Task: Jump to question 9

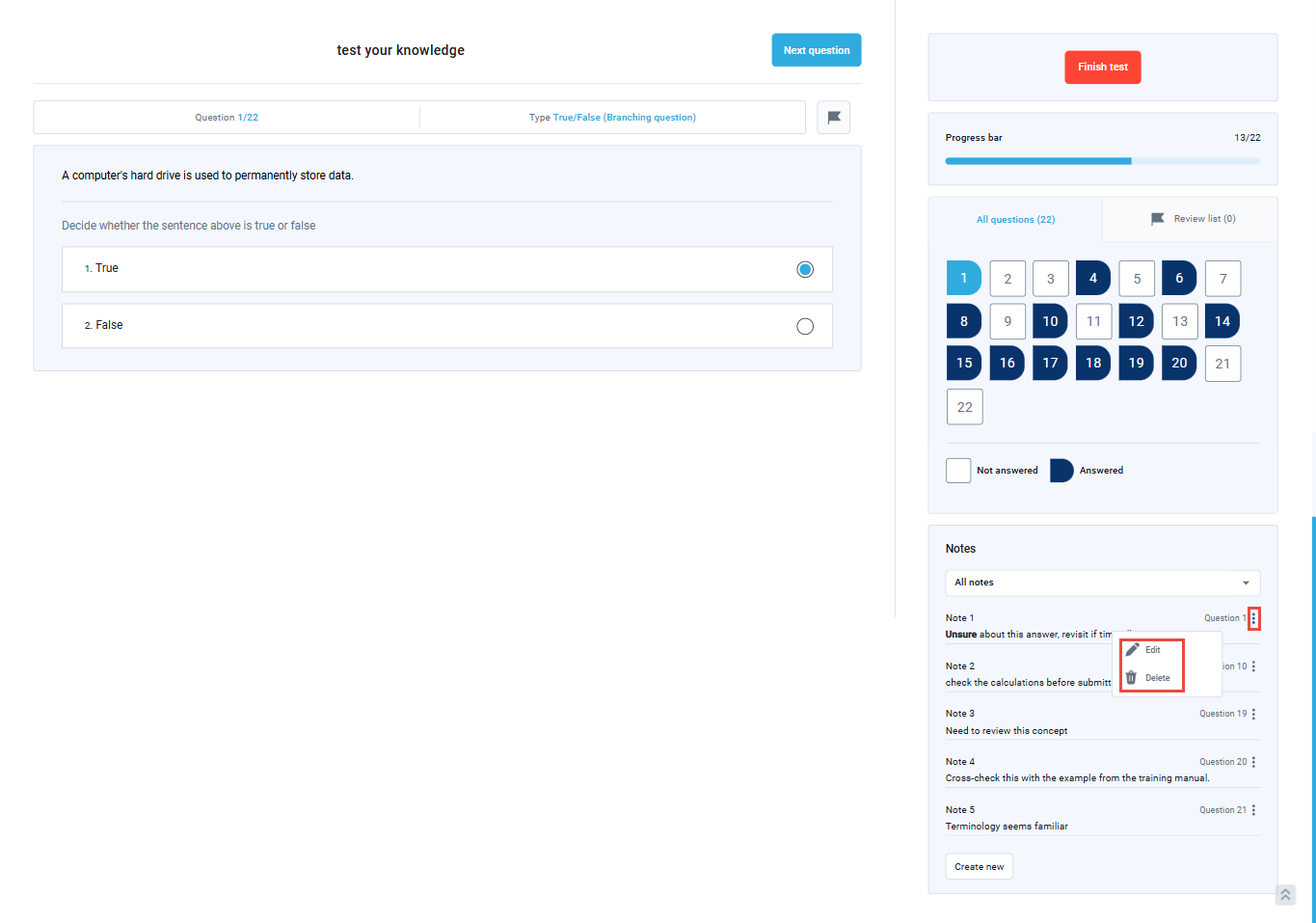Action: pyautogui.click(x=1007, y=321)
